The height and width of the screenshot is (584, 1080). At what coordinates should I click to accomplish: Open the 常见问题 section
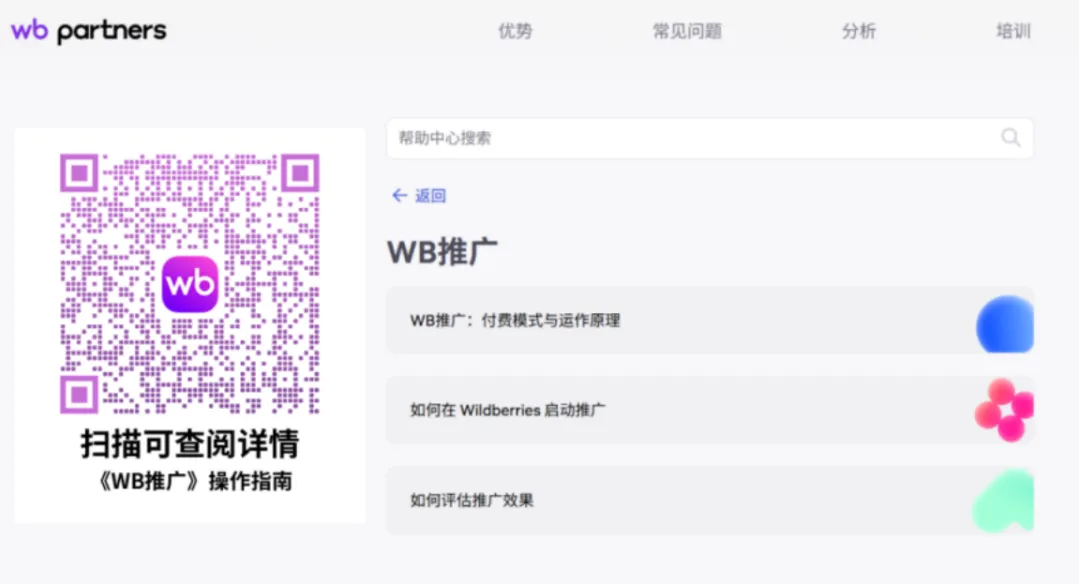(687, 31)
